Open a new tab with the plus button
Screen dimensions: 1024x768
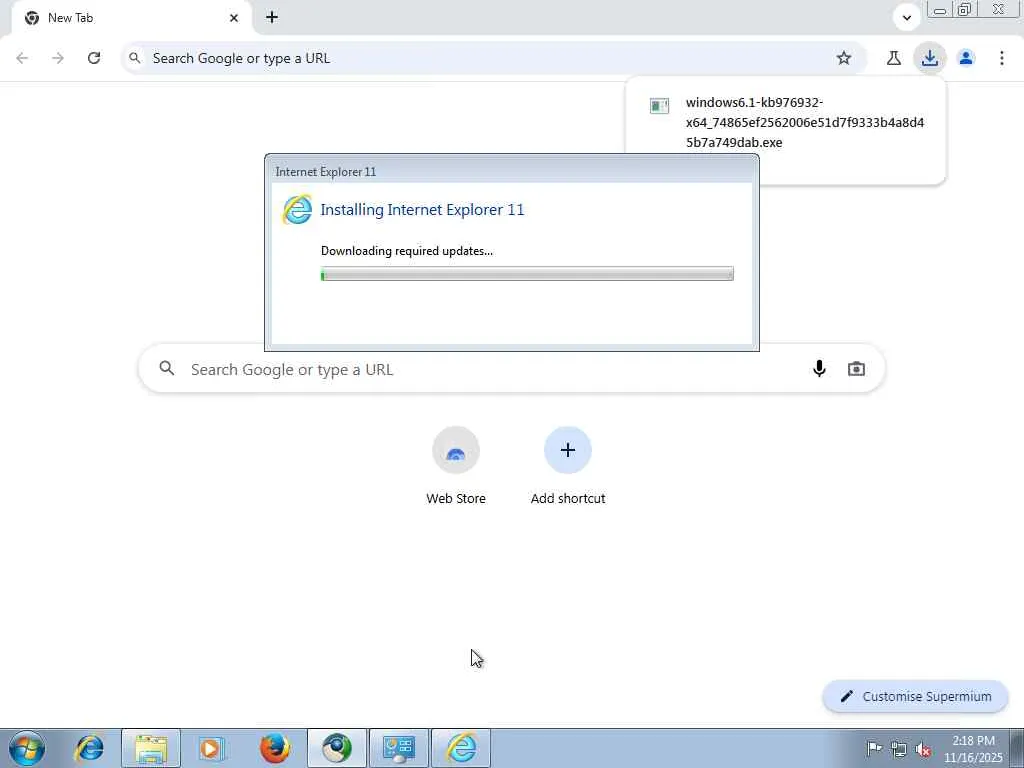click(272, 18)
